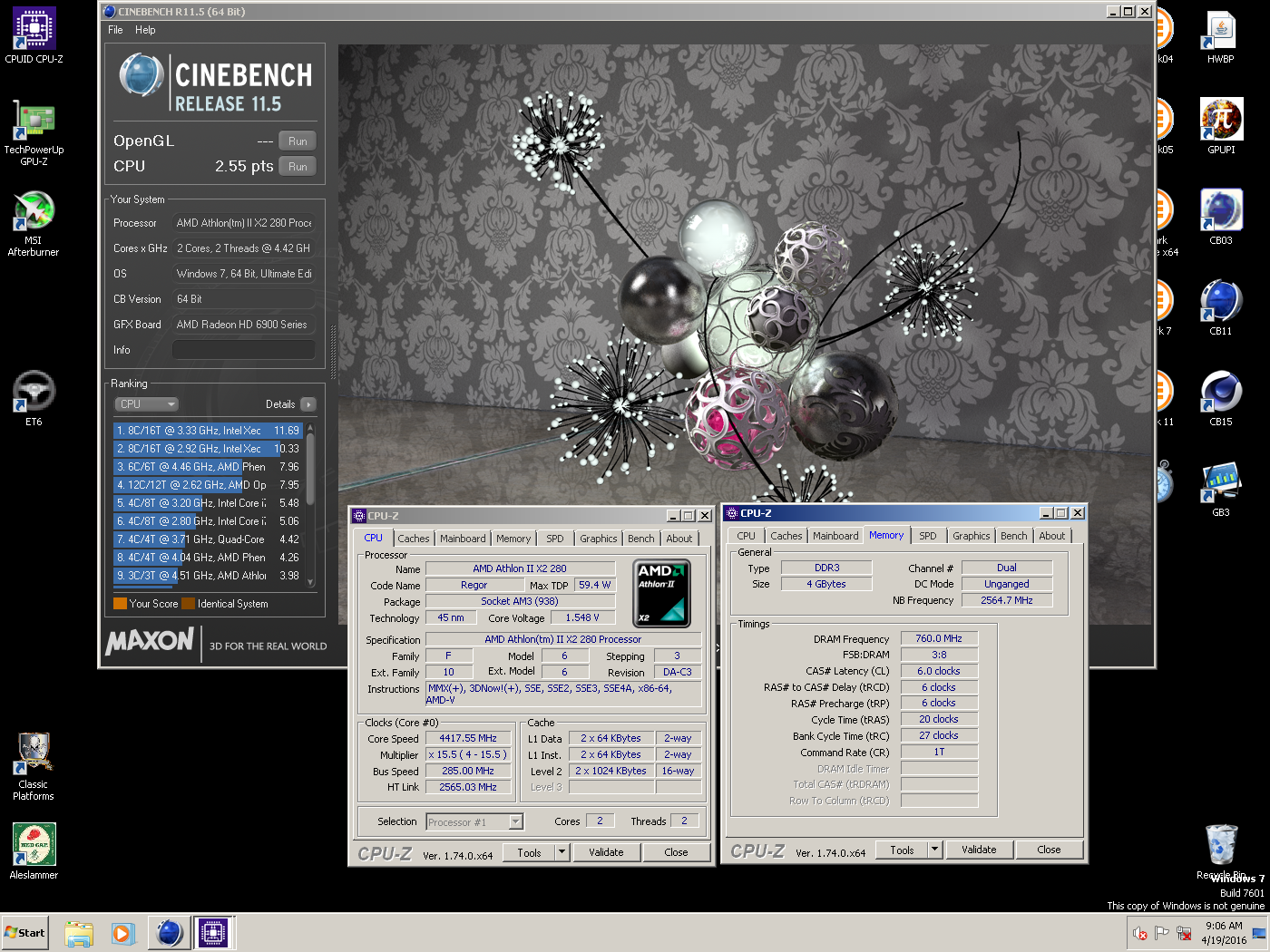
Task: Click Tools button in left CPU-Z window
Action: pos(530,853)
